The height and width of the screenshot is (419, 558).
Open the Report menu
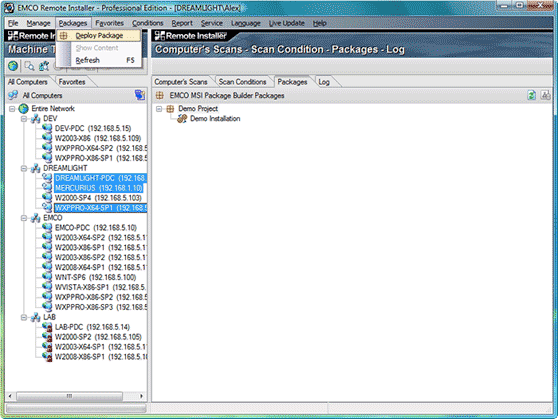coord(182,23)
